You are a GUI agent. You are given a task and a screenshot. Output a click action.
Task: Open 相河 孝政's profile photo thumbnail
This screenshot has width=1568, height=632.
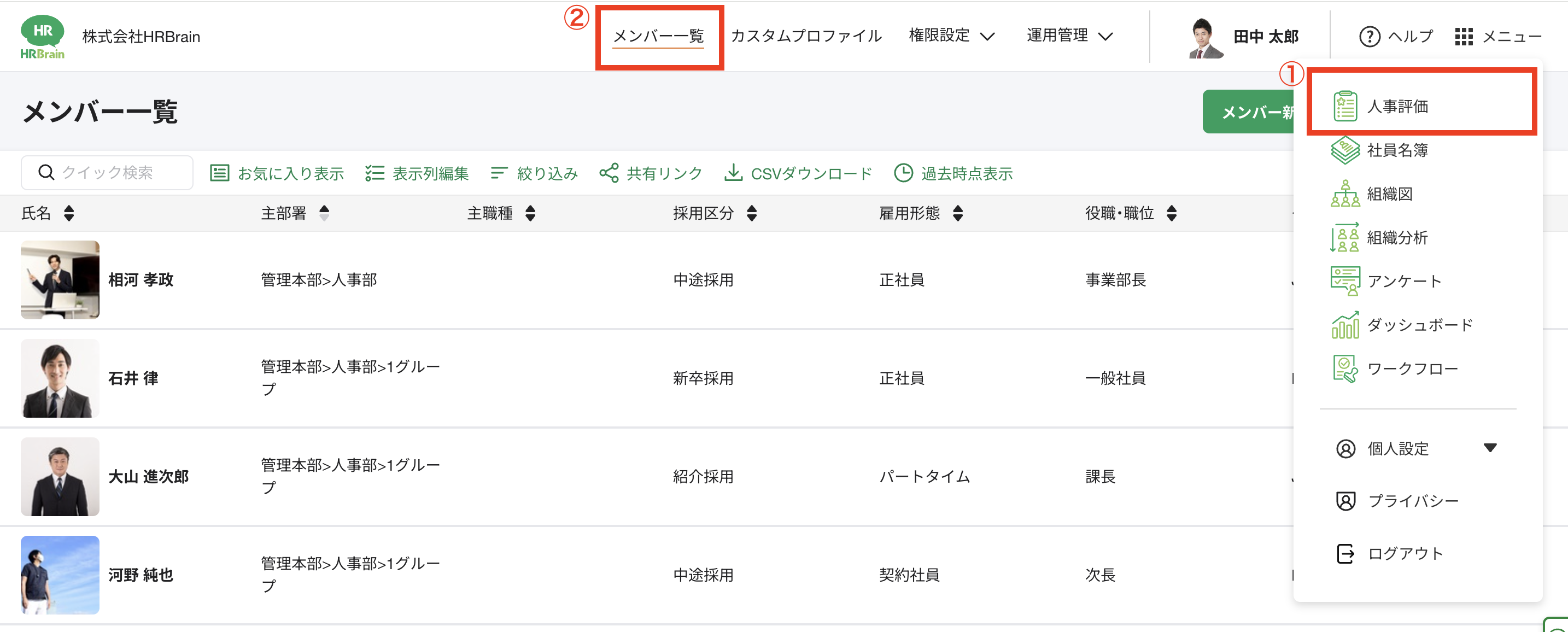(60, 279)
